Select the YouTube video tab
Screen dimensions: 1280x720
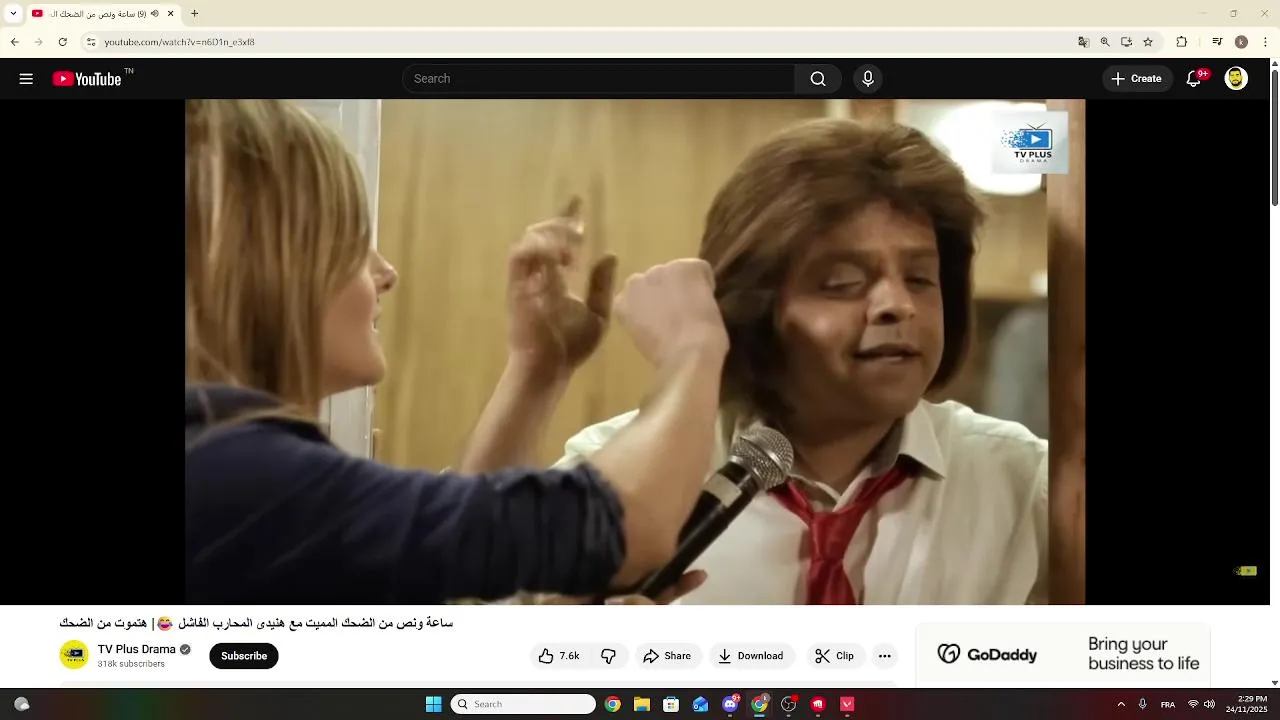coord(103,14)
